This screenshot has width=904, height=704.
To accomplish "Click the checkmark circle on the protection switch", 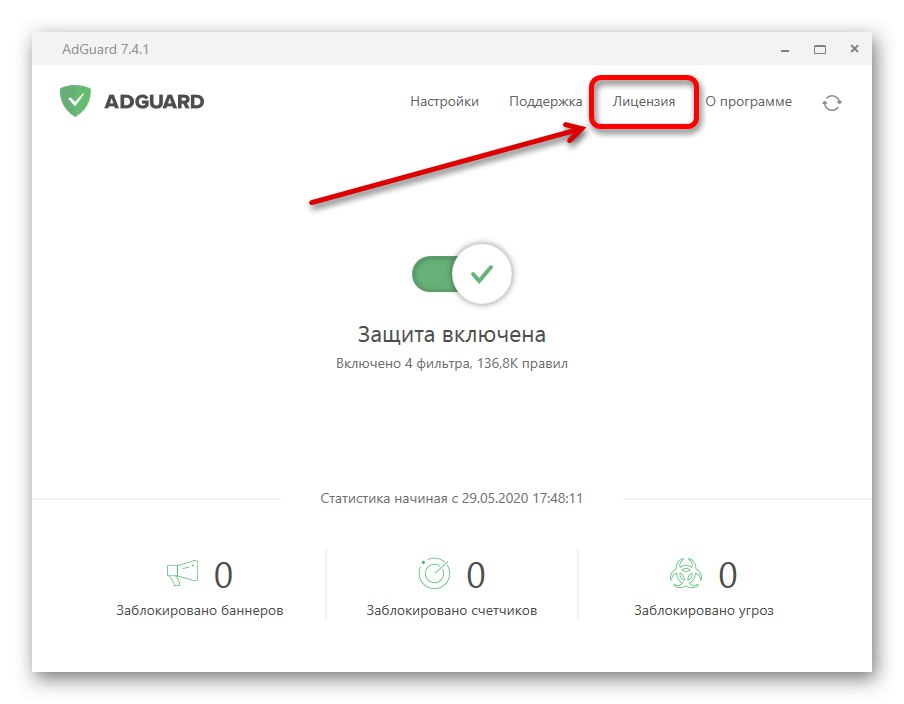I will [x=480, y=272].
